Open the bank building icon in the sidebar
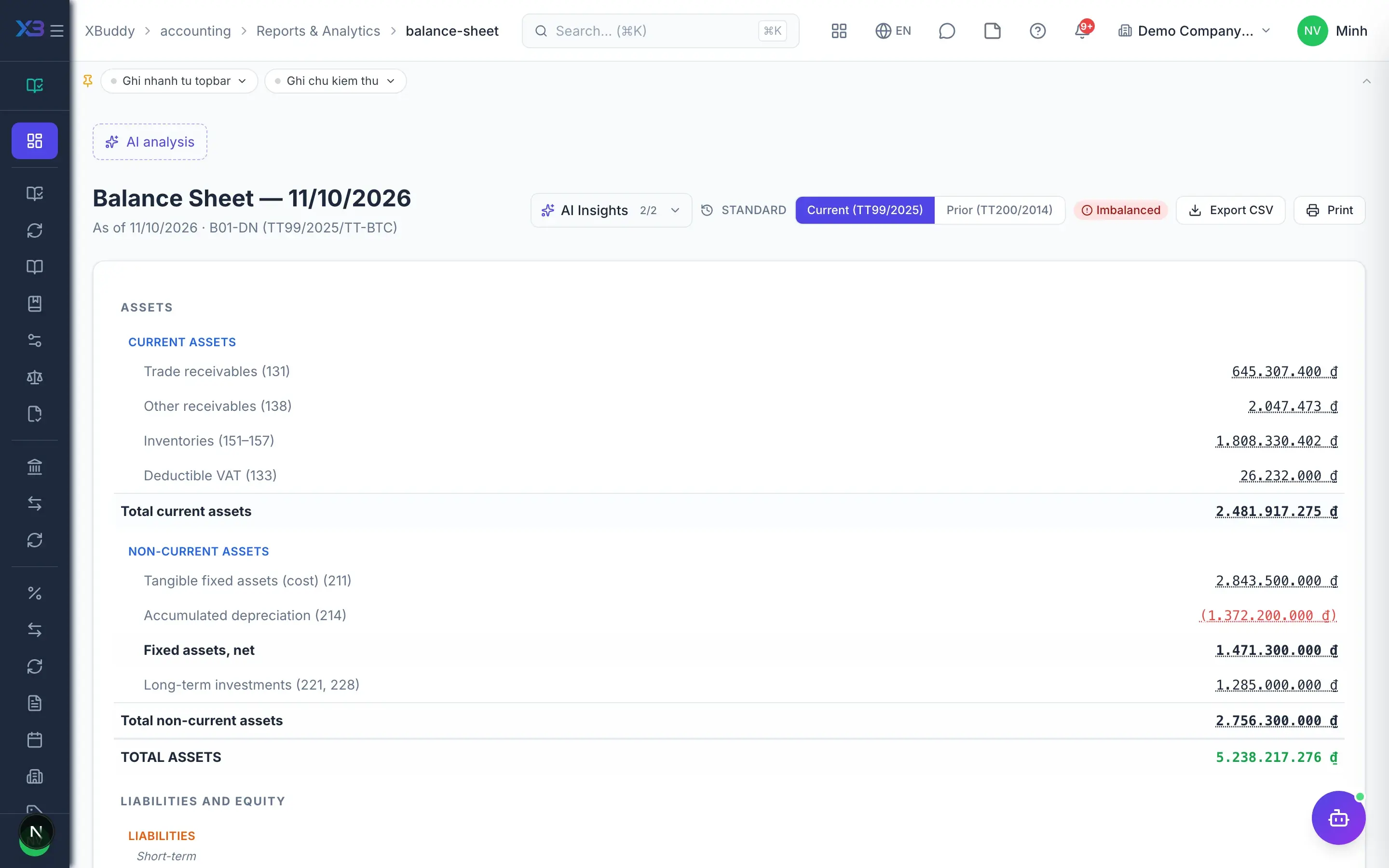Image resolution: width=1389 pixels, height=868 pixels. 34,467
